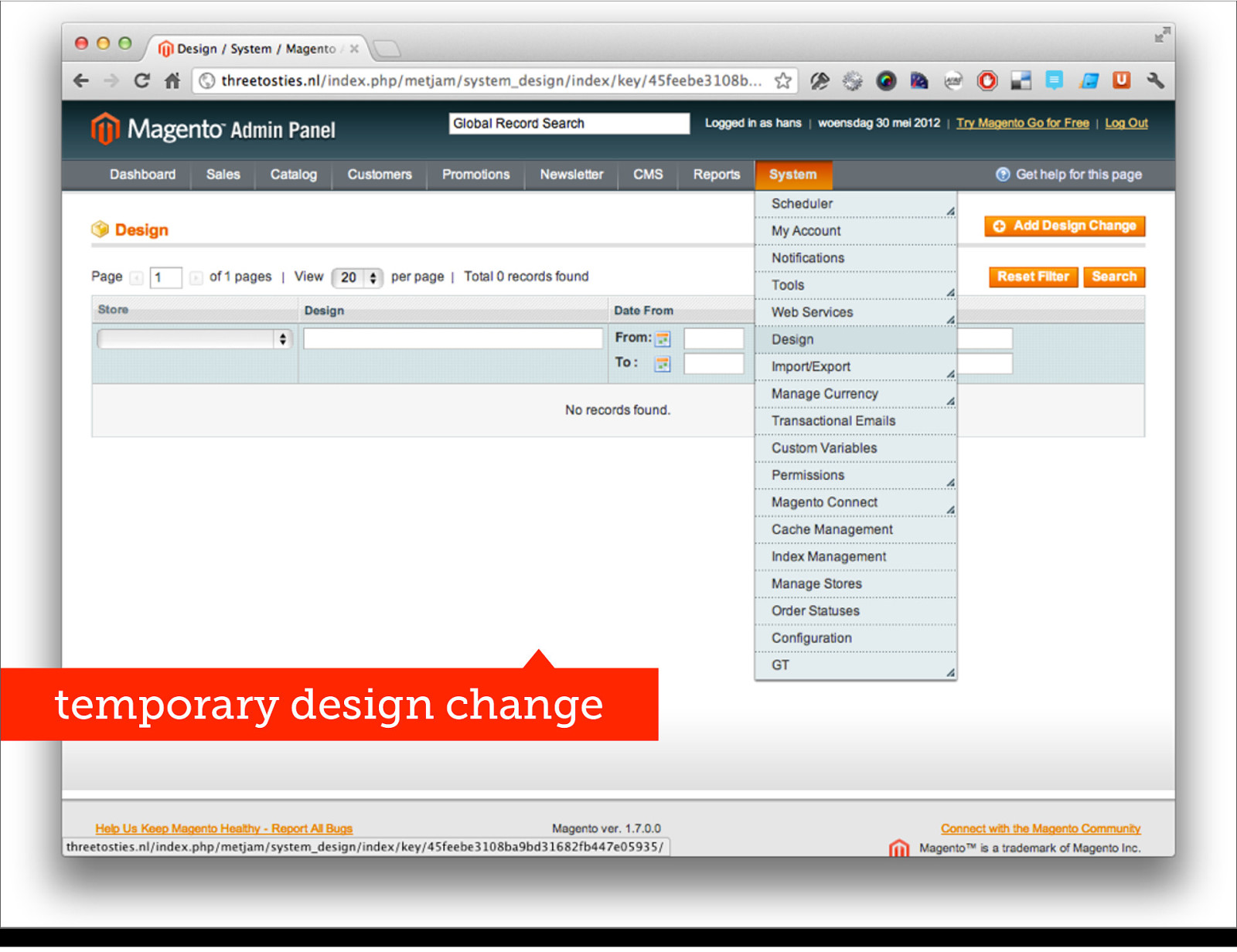Screen dimensions: 1237x952
Task: Reload the page with the refresh icon
Action: pos(141,80)
